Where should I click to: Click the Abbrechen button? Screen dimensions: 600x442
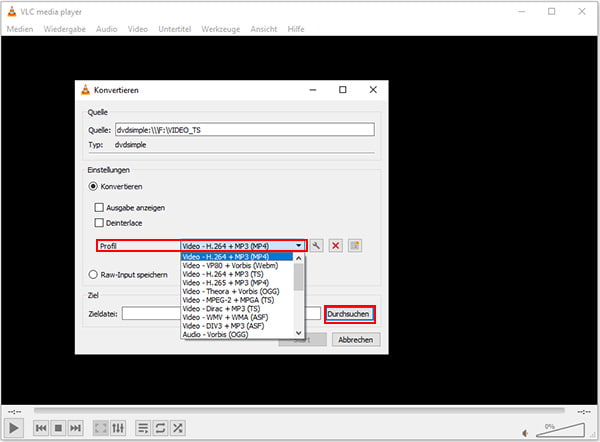(355, 339)
